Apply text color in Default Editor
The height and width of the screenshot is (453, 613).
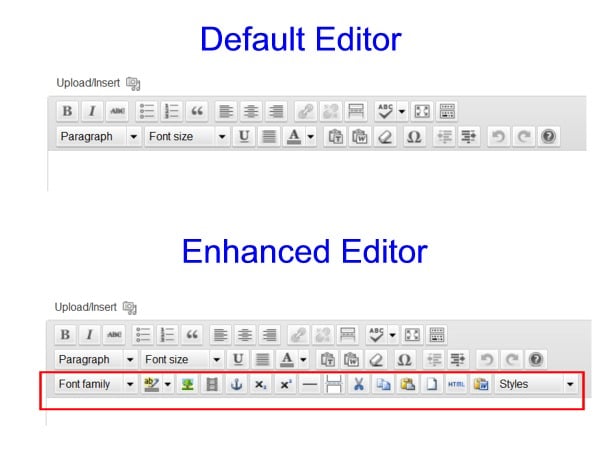[294, 136]
